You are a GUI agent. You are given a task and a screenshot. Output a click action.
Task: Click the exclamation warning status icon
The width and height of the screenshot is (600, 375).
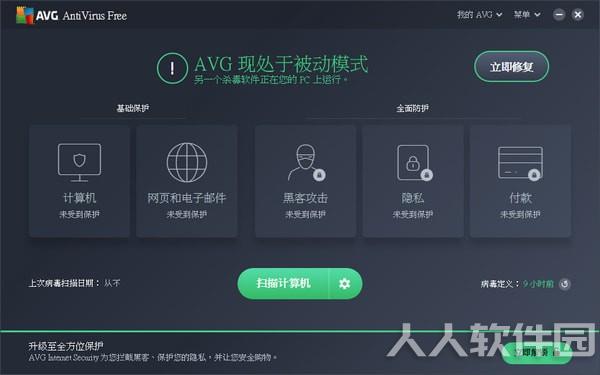(172, 68)
